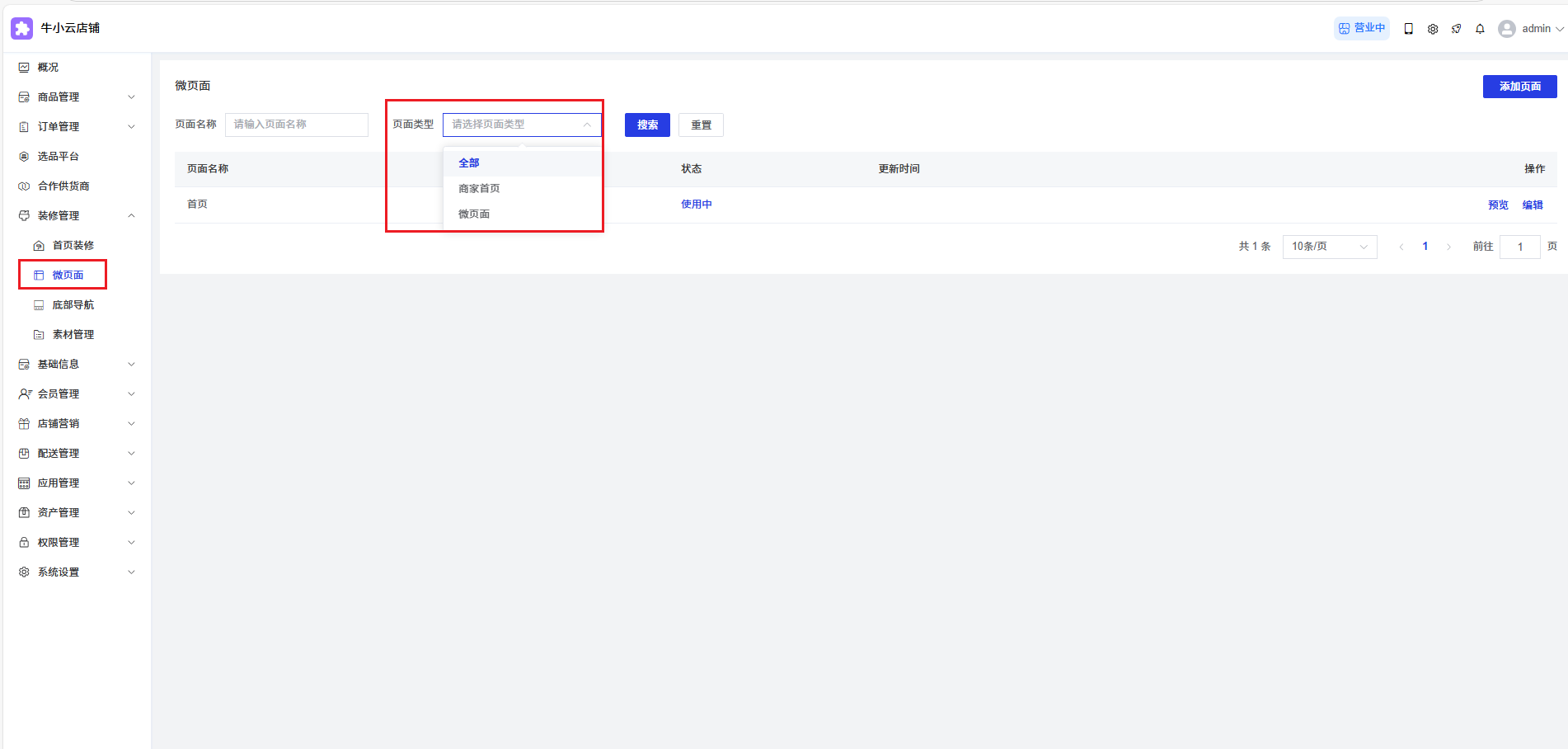Click 编辑 link for 首页 row
The height and width of the screenshot is (749, 1568).
(x=1532, y=205)
